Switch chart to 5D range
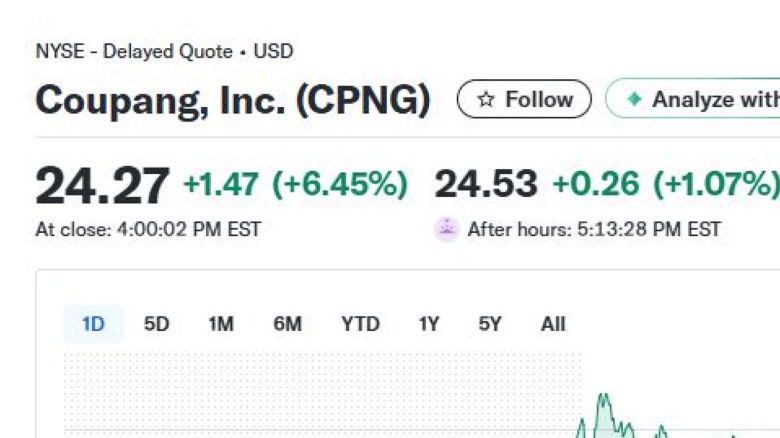The image size is (780, 438). pyautogui.click(x=157, y=324)
